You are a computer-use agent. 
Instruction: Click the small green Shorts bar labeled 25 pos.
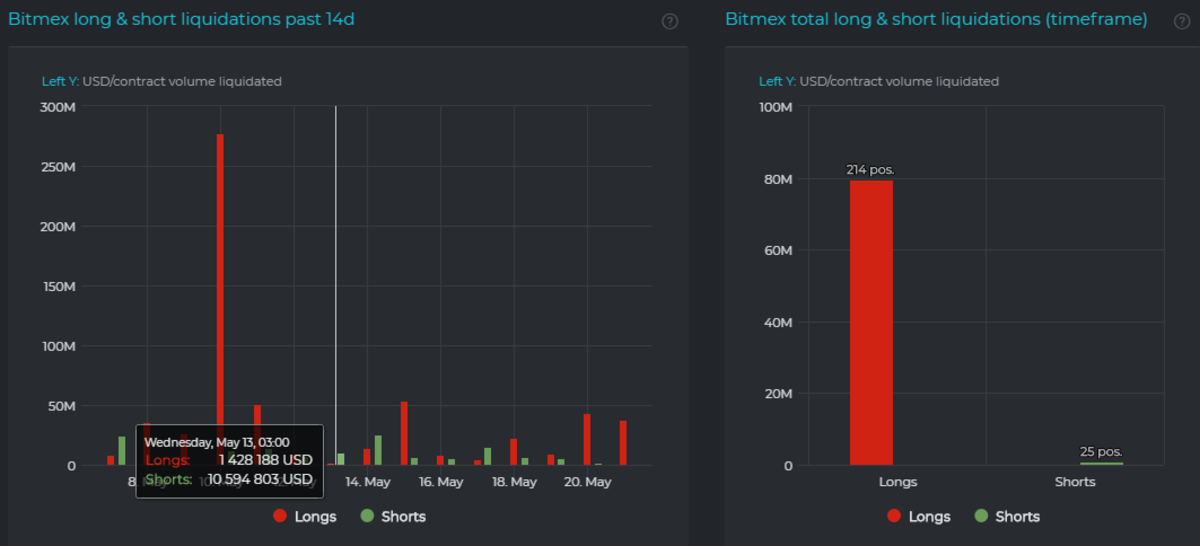(x=1102, y=463)
